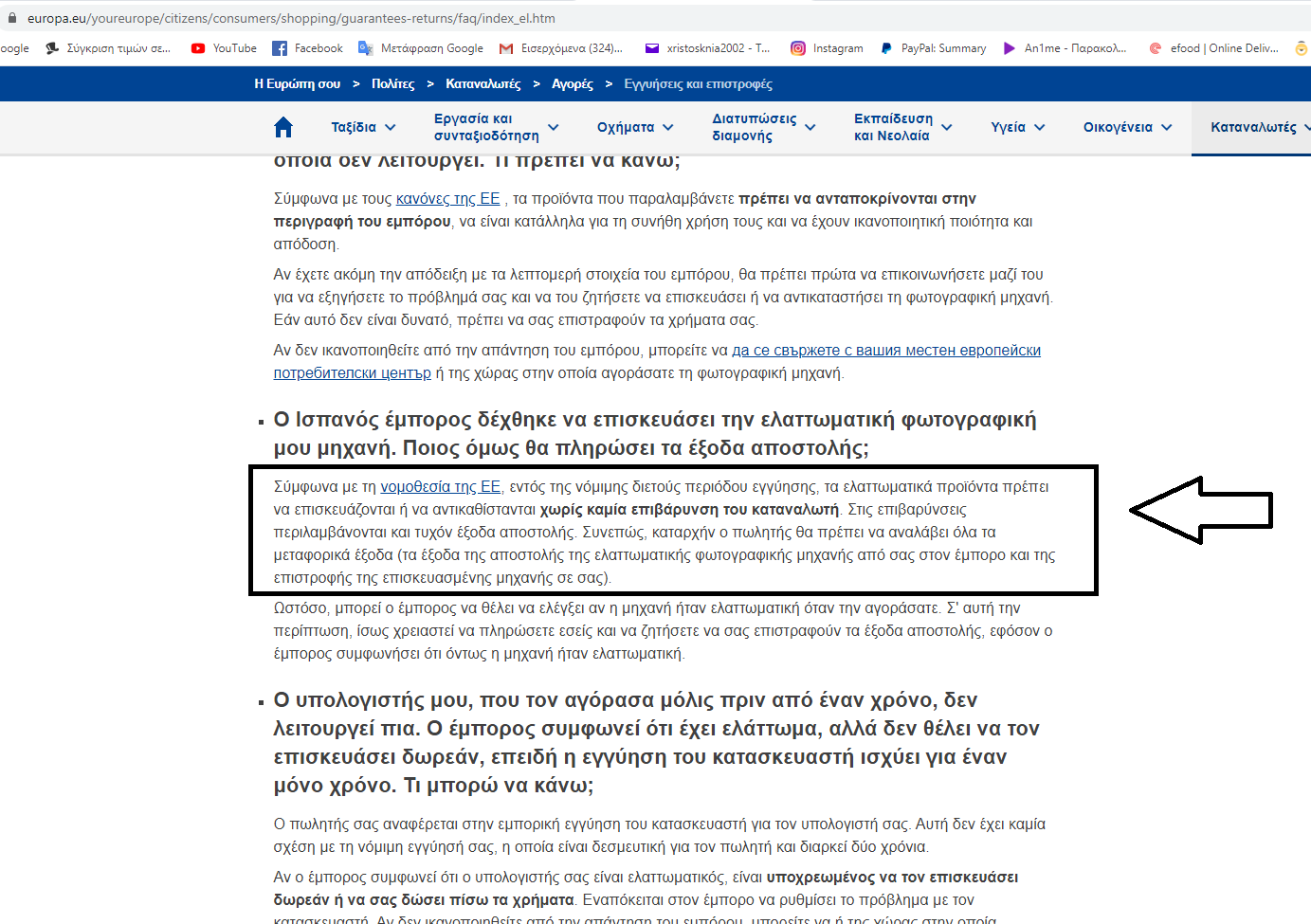The width and height of the screenshot is (1311, 924).
Task: Open the efood Online Delivery bookmark
Action: coord(1212,48)
